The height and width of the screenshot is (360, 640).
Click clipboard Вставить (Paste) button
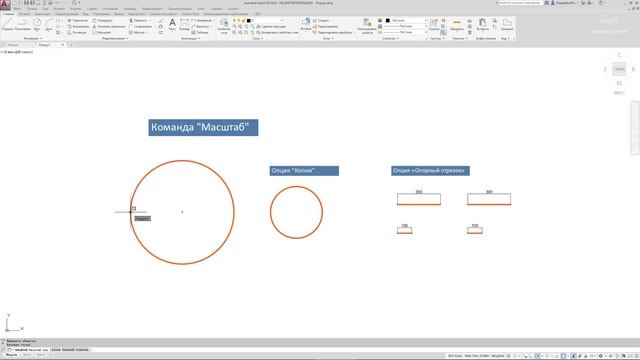tap(482, 24)
